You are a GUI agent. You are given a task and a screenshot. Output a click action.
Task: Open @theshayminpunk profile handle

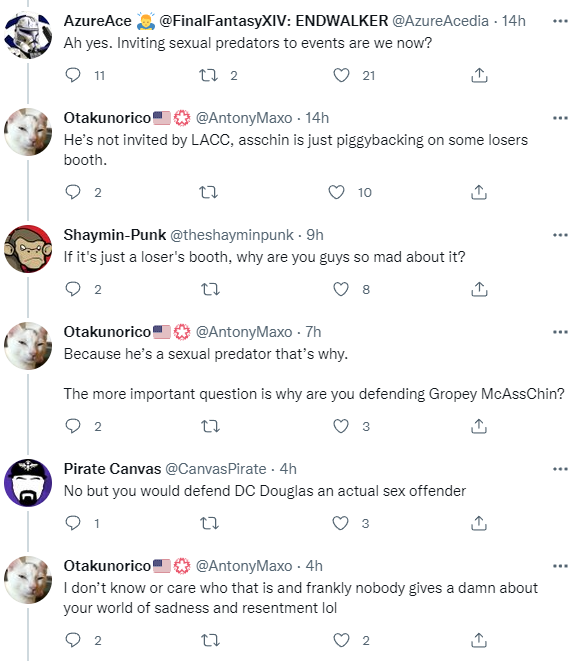click(231, 235)
